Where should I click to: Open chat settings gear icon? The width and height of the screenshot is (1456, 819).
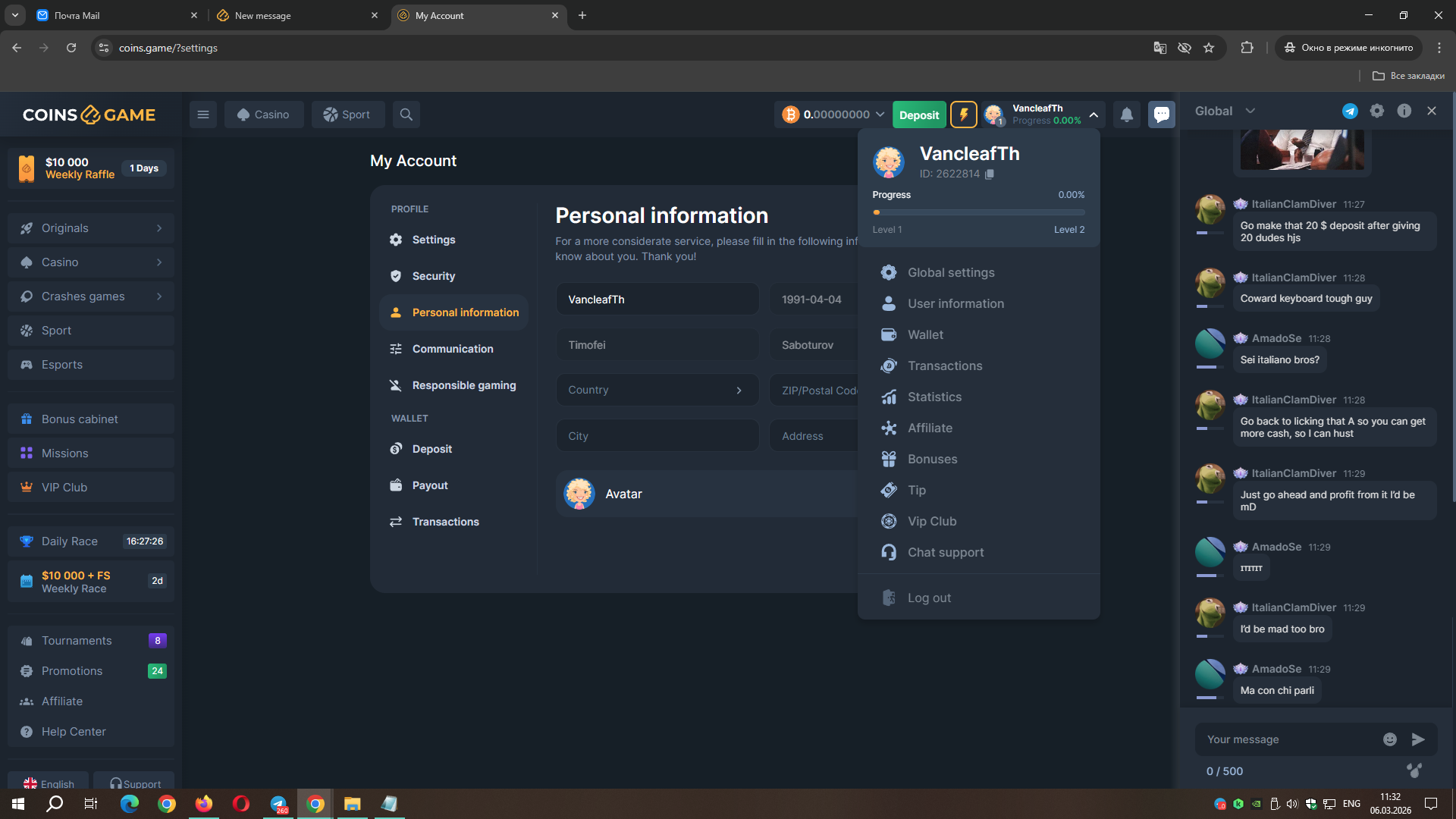pos(1377,111)
